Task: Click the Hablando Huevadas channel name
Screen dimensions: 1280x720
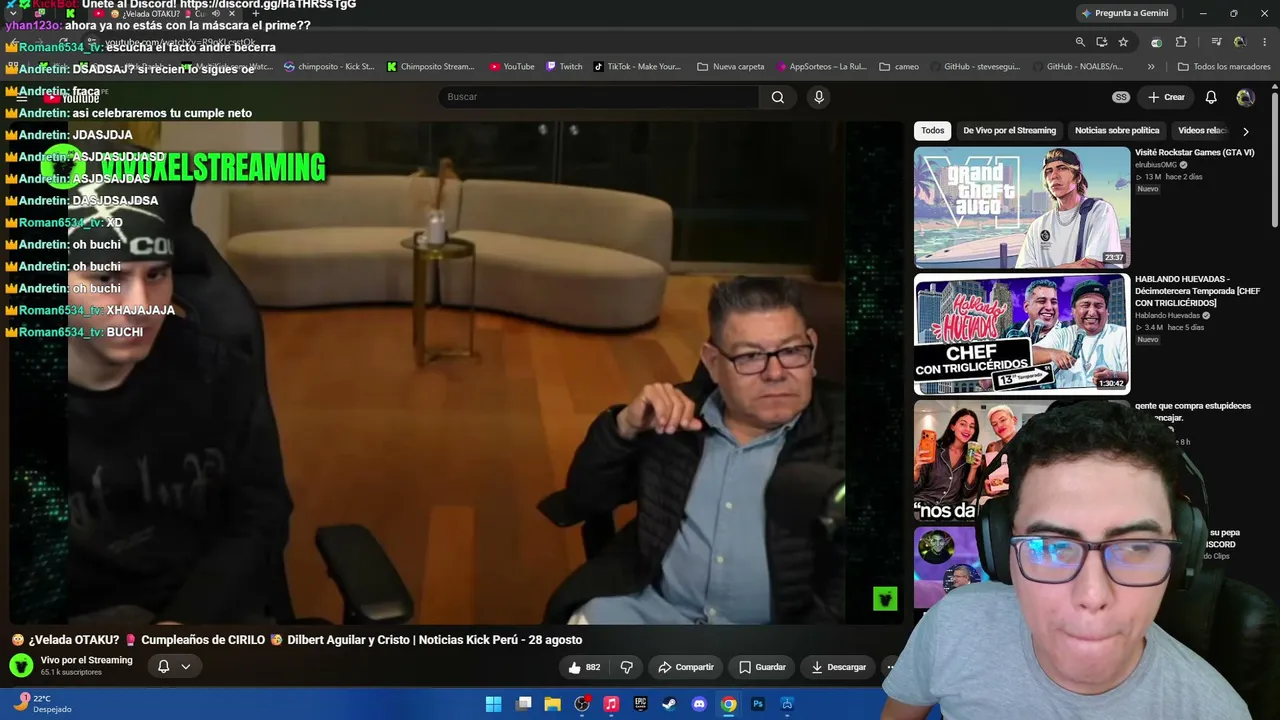Action: pos(1167,316)
